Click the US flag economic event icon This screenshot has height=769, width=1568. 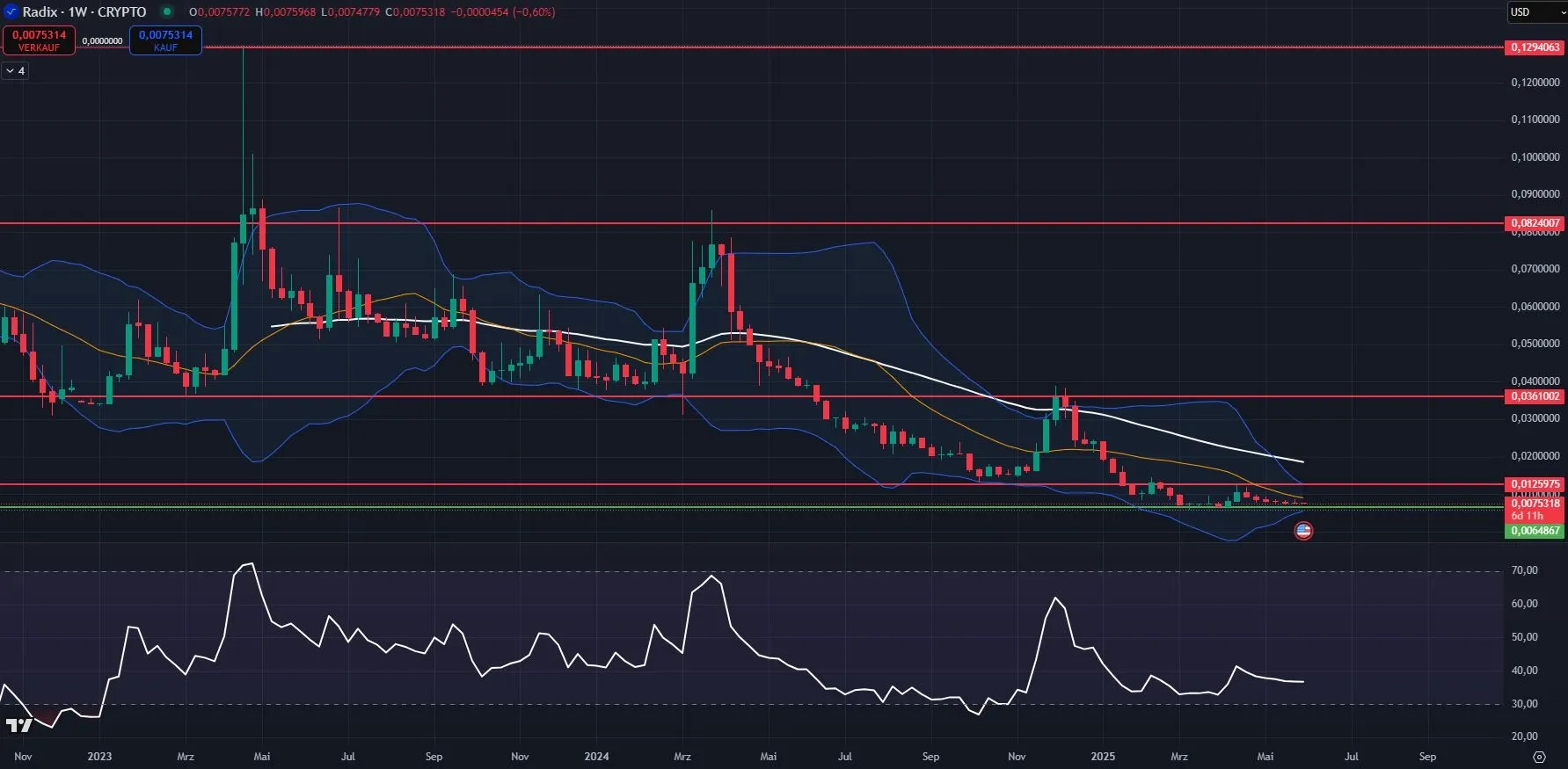[x=1303, y=530]
